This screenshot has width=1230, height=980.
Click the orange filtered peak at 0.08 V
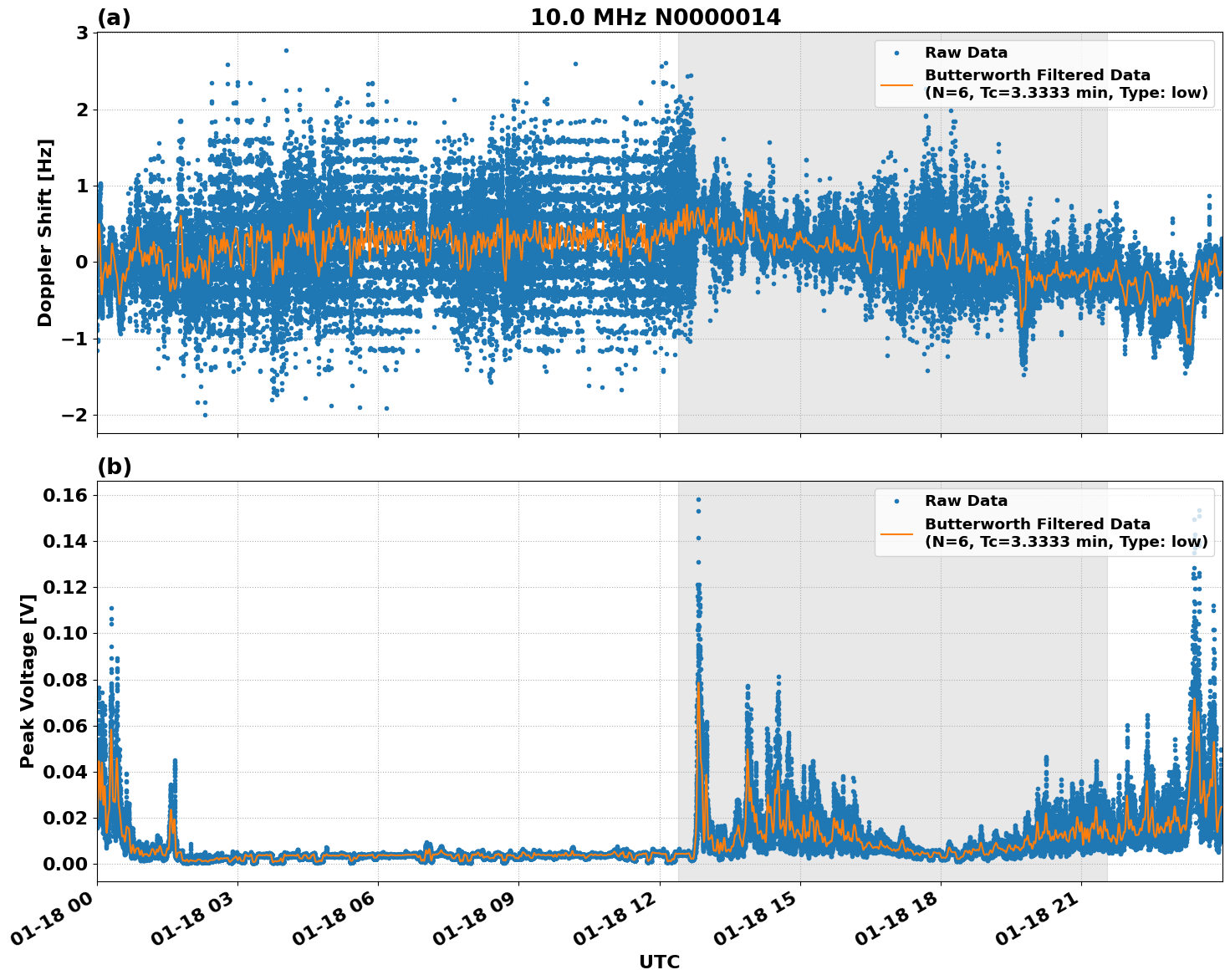699,683
